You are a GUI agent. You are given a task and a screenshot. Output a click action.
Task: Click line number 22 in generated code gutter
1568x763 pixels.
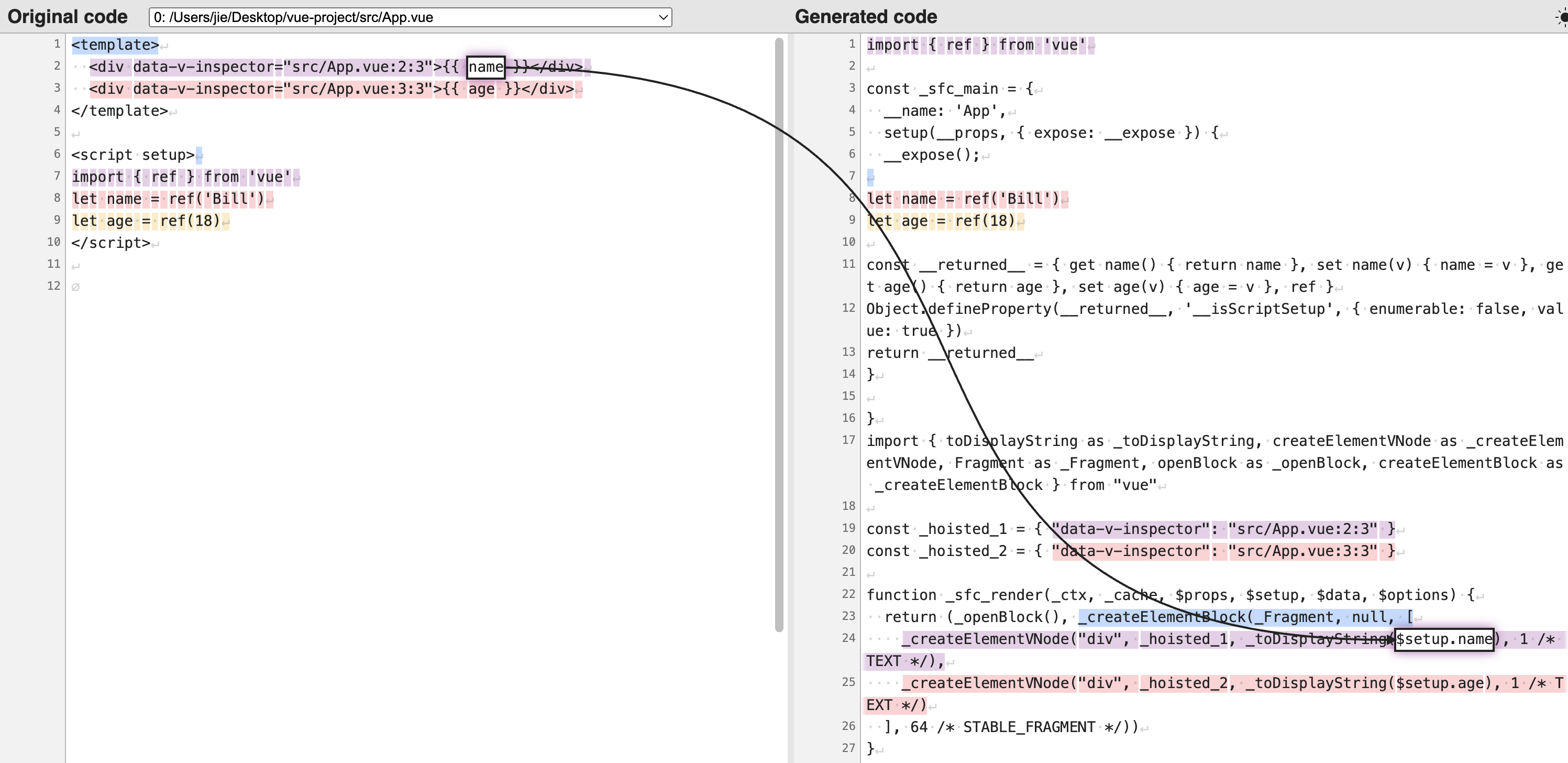pyautogui.click(x=848, y=594)
